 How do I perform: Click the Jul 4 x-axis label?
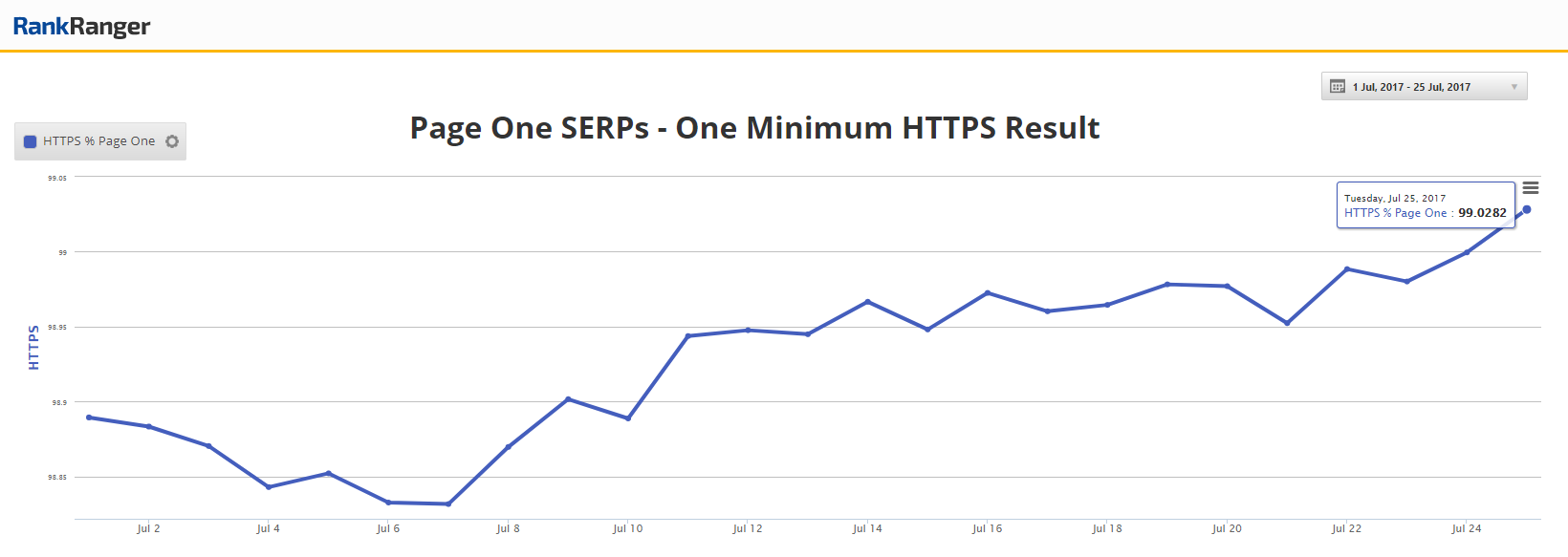(x=268, y=528)
